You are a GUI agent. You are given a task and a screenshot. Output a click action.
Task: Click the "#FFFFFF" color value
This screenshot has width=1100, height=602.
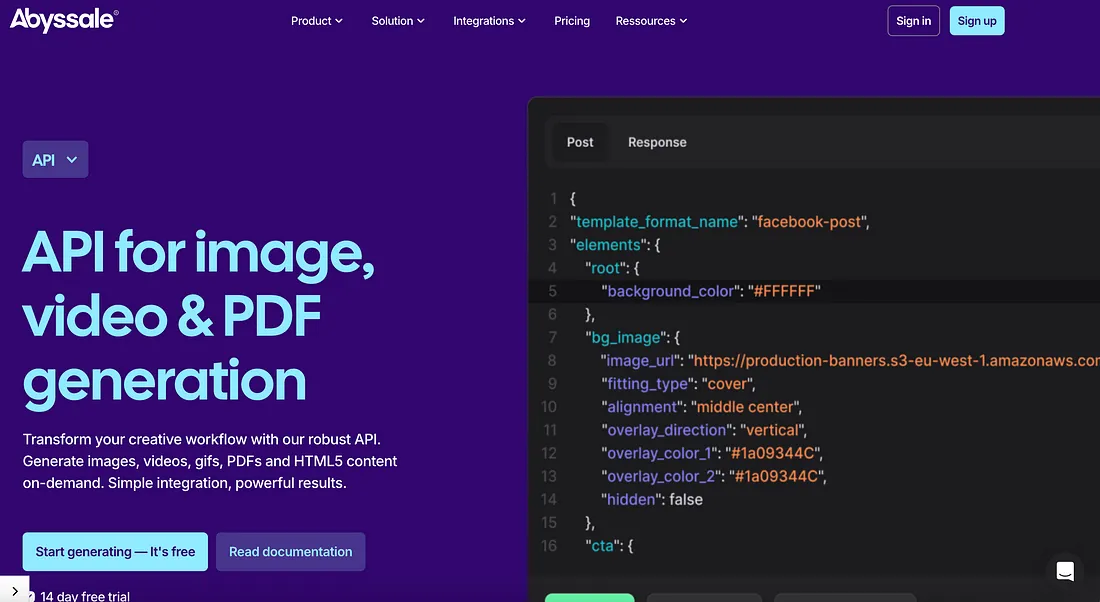[x=784, y=291]
